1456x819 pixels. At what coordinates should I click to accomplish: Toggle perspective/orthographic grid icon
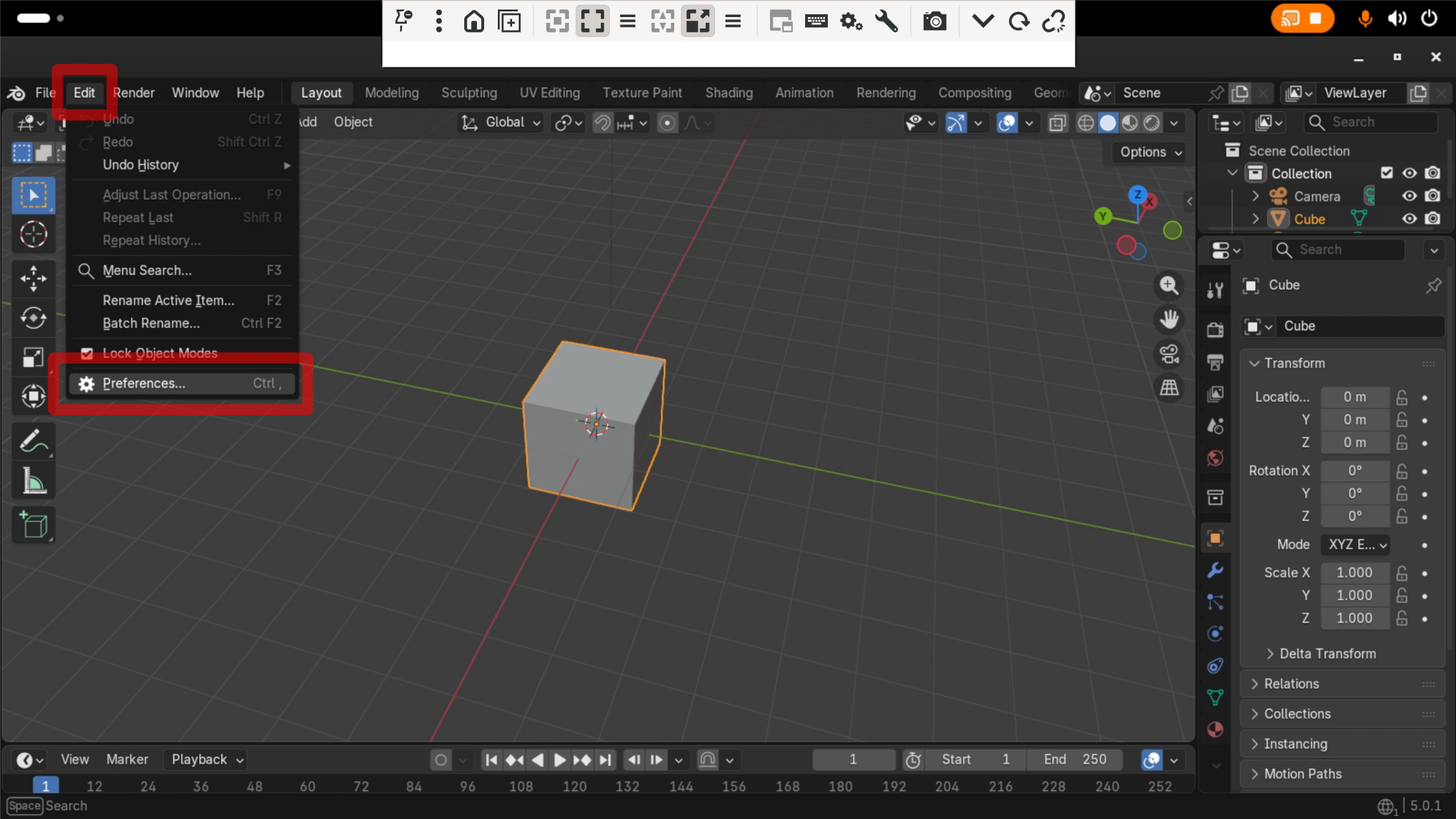point(1169,389)
